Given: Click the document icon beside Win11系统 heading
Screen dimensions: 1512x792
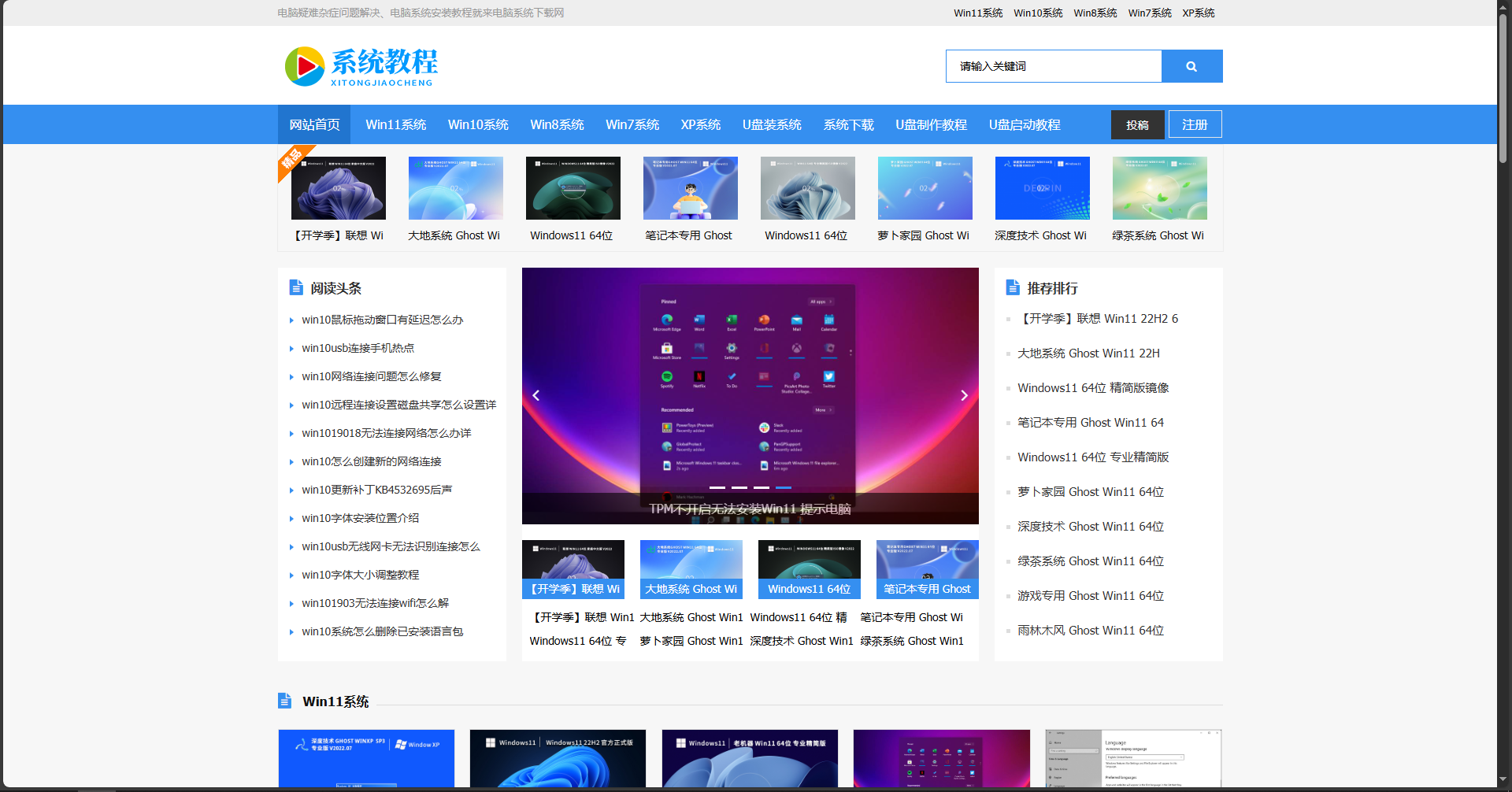Looking at the screenshot, I should pos(286,701).
